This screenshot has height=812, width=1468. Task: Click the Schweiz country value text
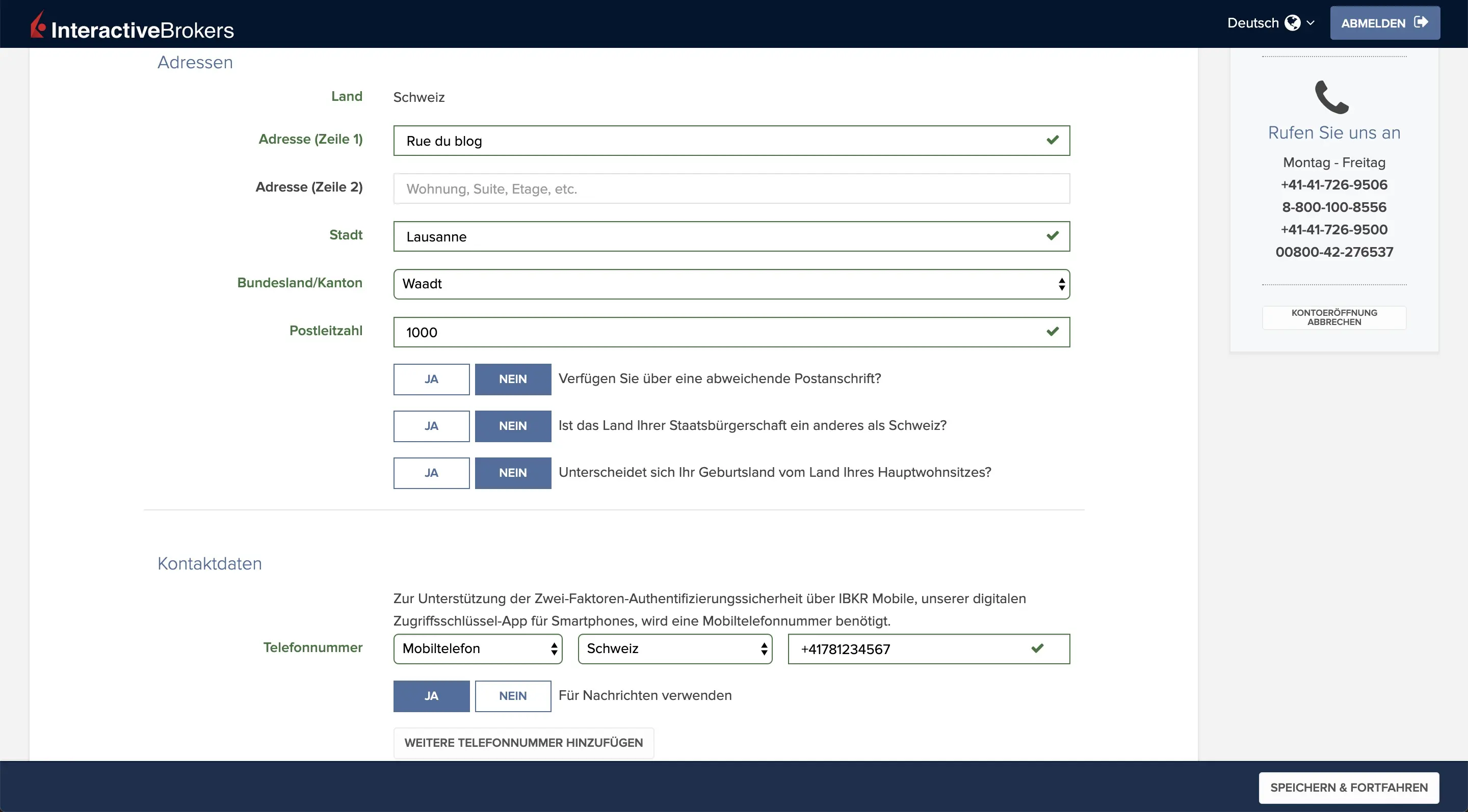pos(419,97)
